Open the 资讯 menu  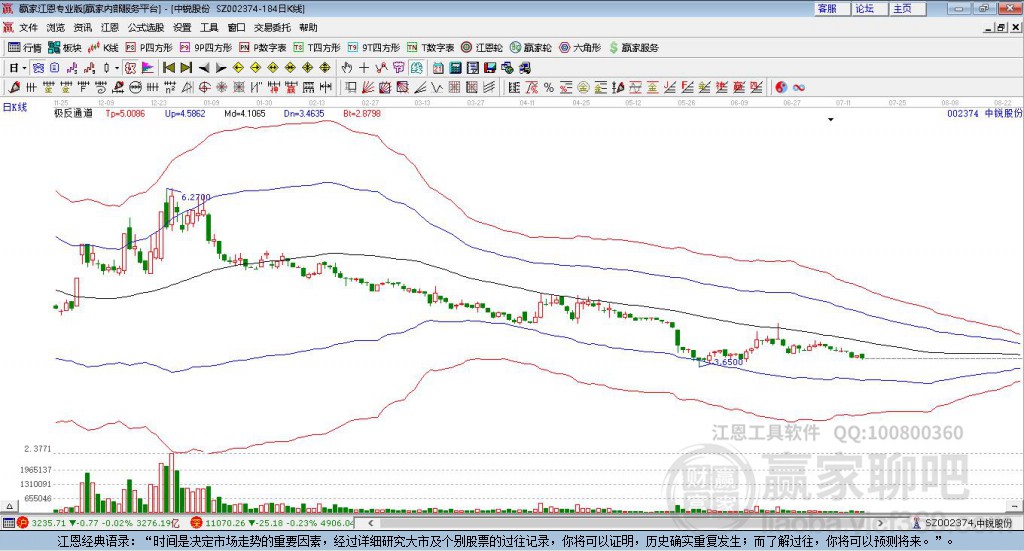pos(82,27)
